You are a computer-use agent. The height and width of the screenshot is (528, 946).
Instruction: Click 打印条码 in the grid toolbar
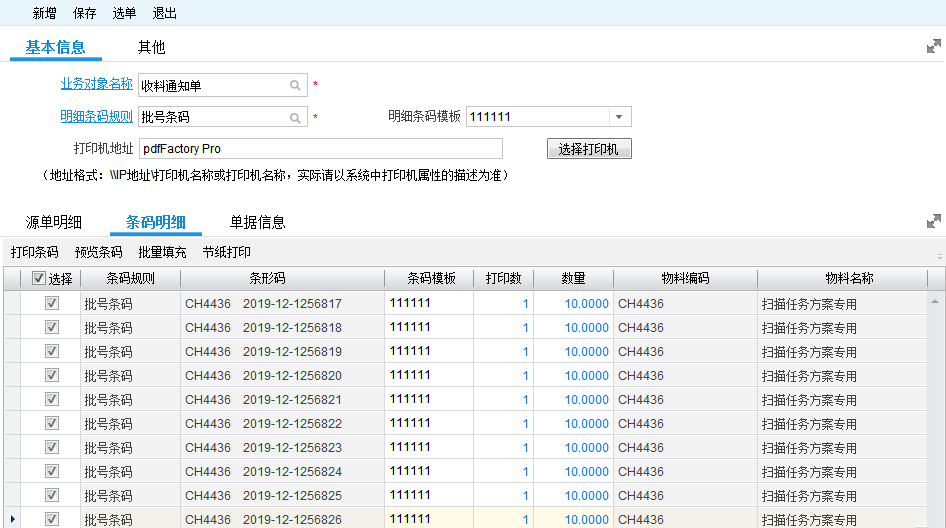pyautogui.click(x=35, y=252)
